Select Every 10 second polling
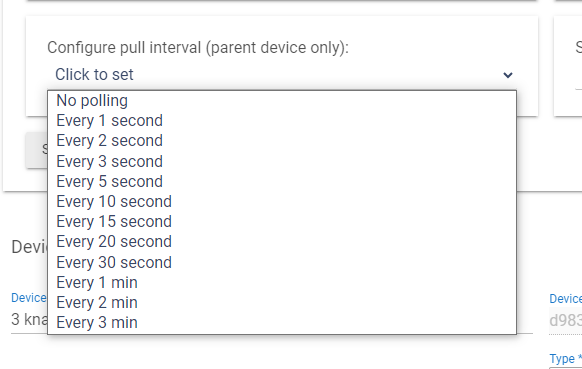The width and height of the screenshot is (582, 369). (x=282, y=202)
